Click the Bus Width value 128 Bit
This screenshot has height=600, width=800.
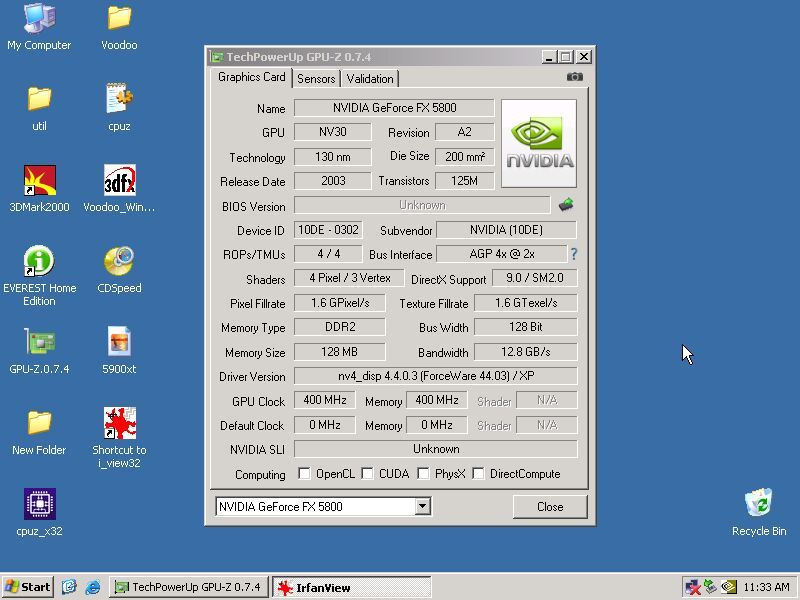pyautogui.click(x=526, y=327)
